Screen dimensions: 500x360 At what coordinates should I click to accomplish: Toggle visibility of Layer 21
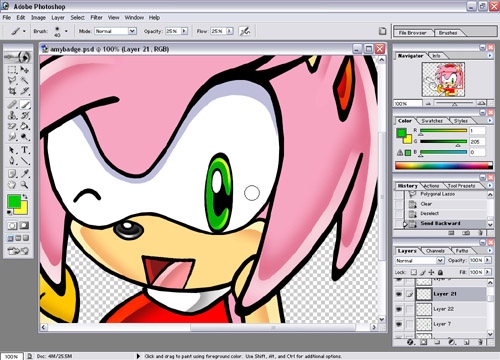(x=399, y=294)
